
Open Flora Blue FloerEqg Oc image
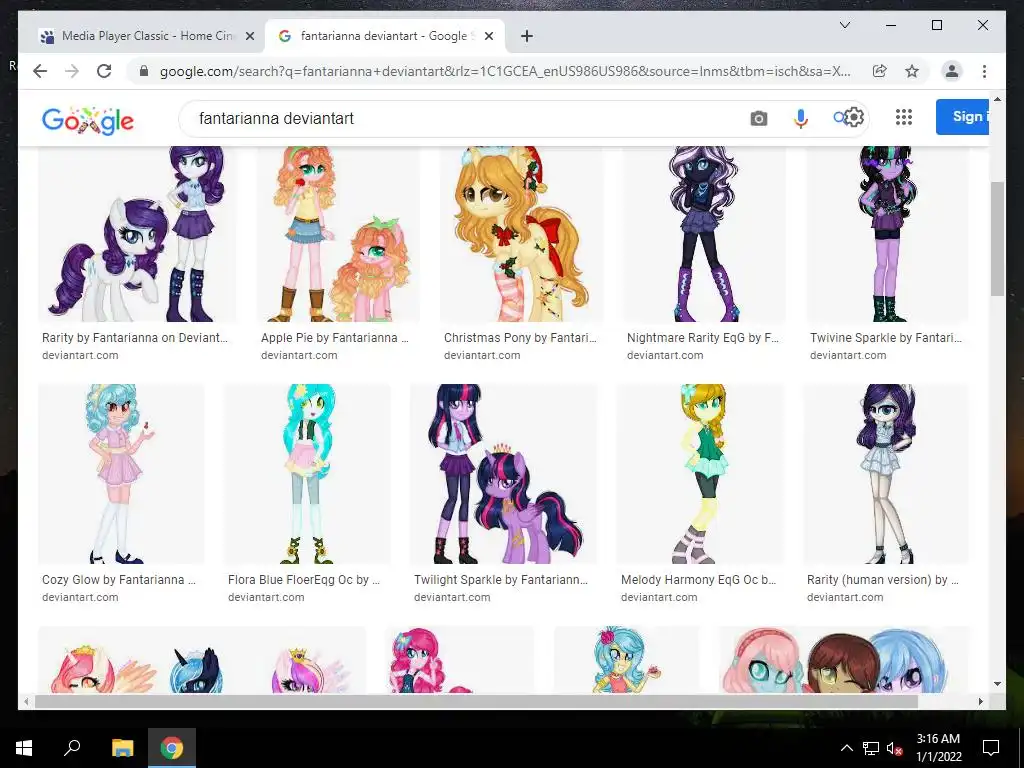(x=307, y=474)
